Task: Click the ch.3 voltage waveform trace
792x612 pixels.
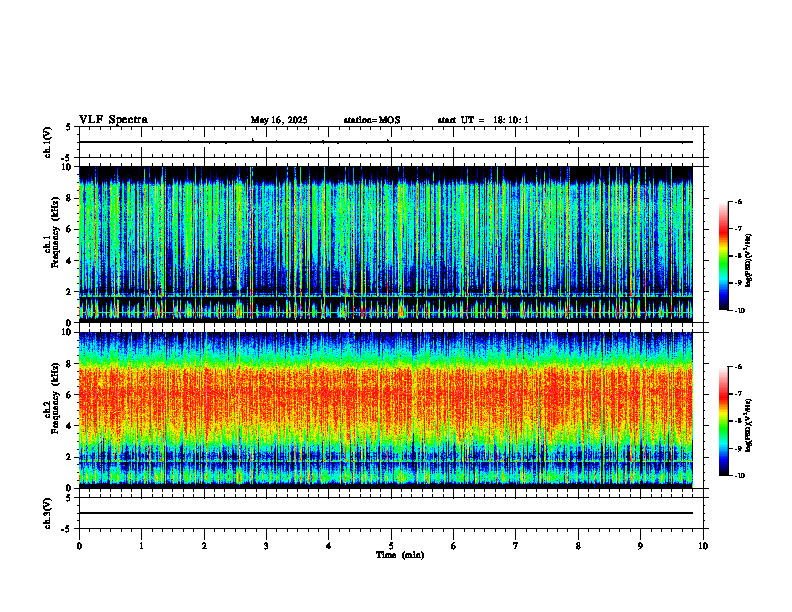Action: point(386,513)
